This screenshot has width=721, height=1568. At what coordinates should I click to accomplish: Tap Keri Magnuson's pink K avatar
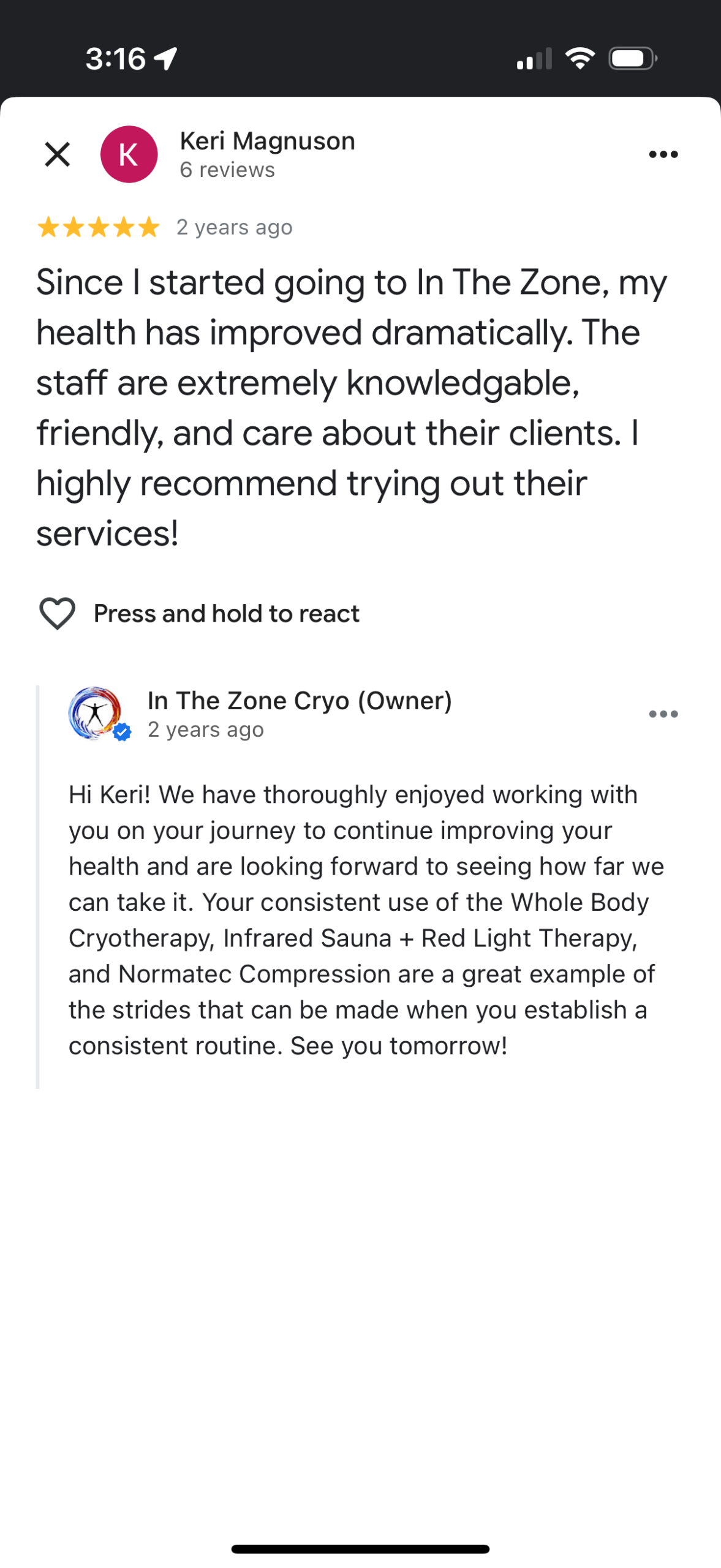(x=129, y=154)
